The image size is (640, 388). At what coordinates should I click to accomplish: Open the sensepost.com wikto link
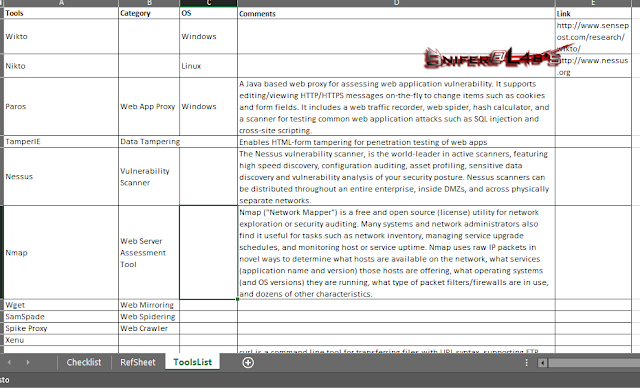tap(593, 36)
